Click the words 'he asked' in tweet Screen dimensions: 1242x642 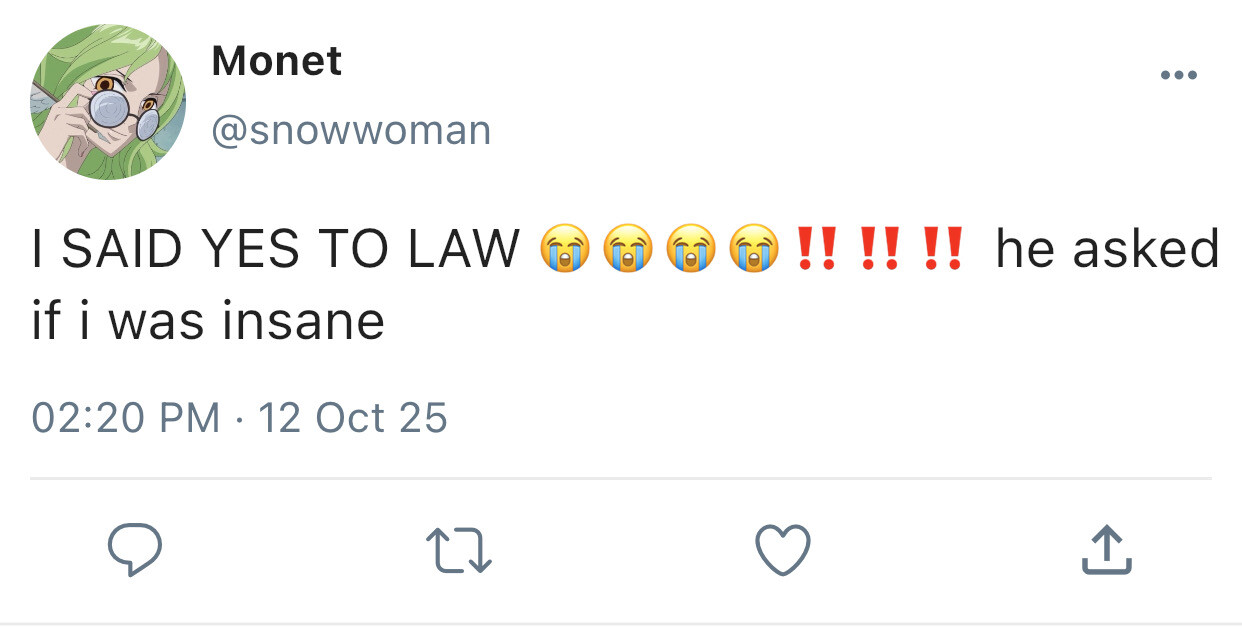click(x=1107, y=249)
